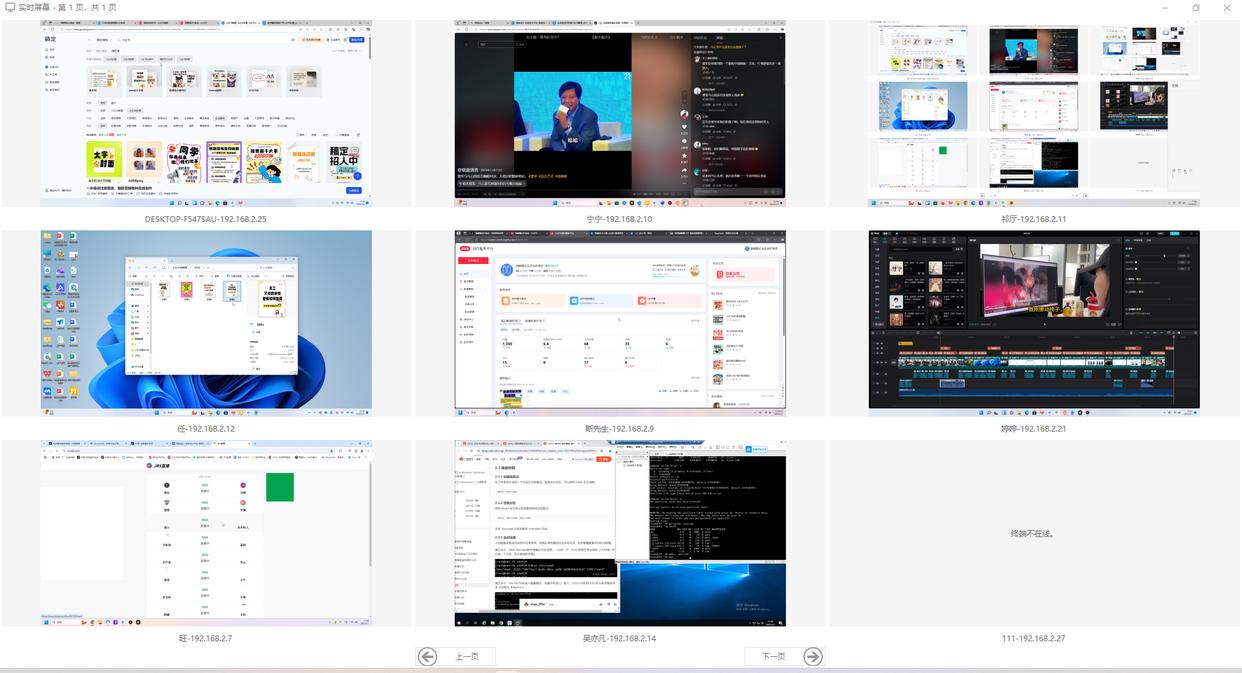The image size is (1242, 673).
Task: Select the offline terminal 111 tile
Action: coord(1033,532)
